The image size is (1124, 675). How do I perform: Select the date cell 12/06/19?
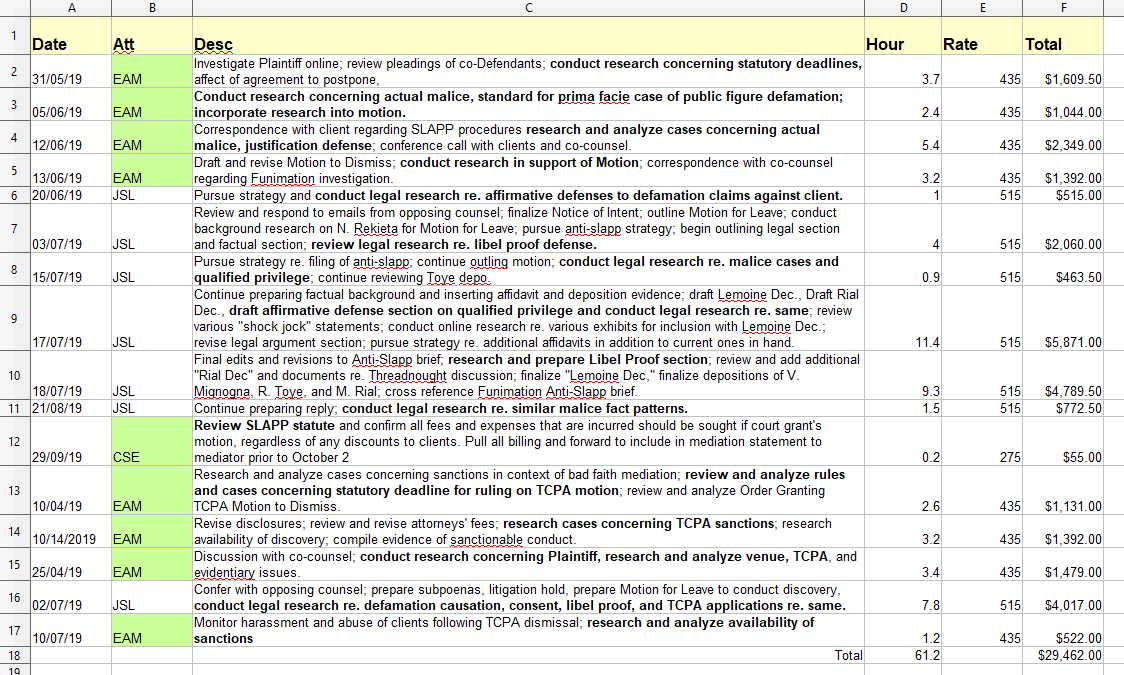[x=71, y=138]
